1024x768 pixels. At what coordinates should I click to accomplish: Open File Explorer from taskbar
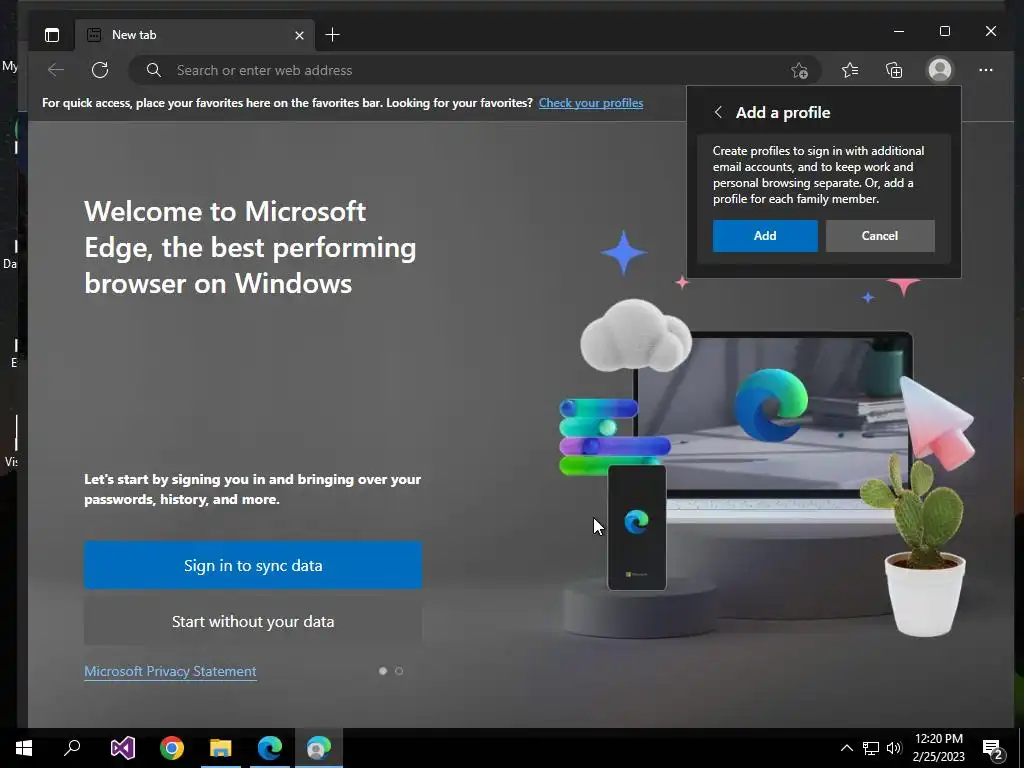(x=221, y=748)
